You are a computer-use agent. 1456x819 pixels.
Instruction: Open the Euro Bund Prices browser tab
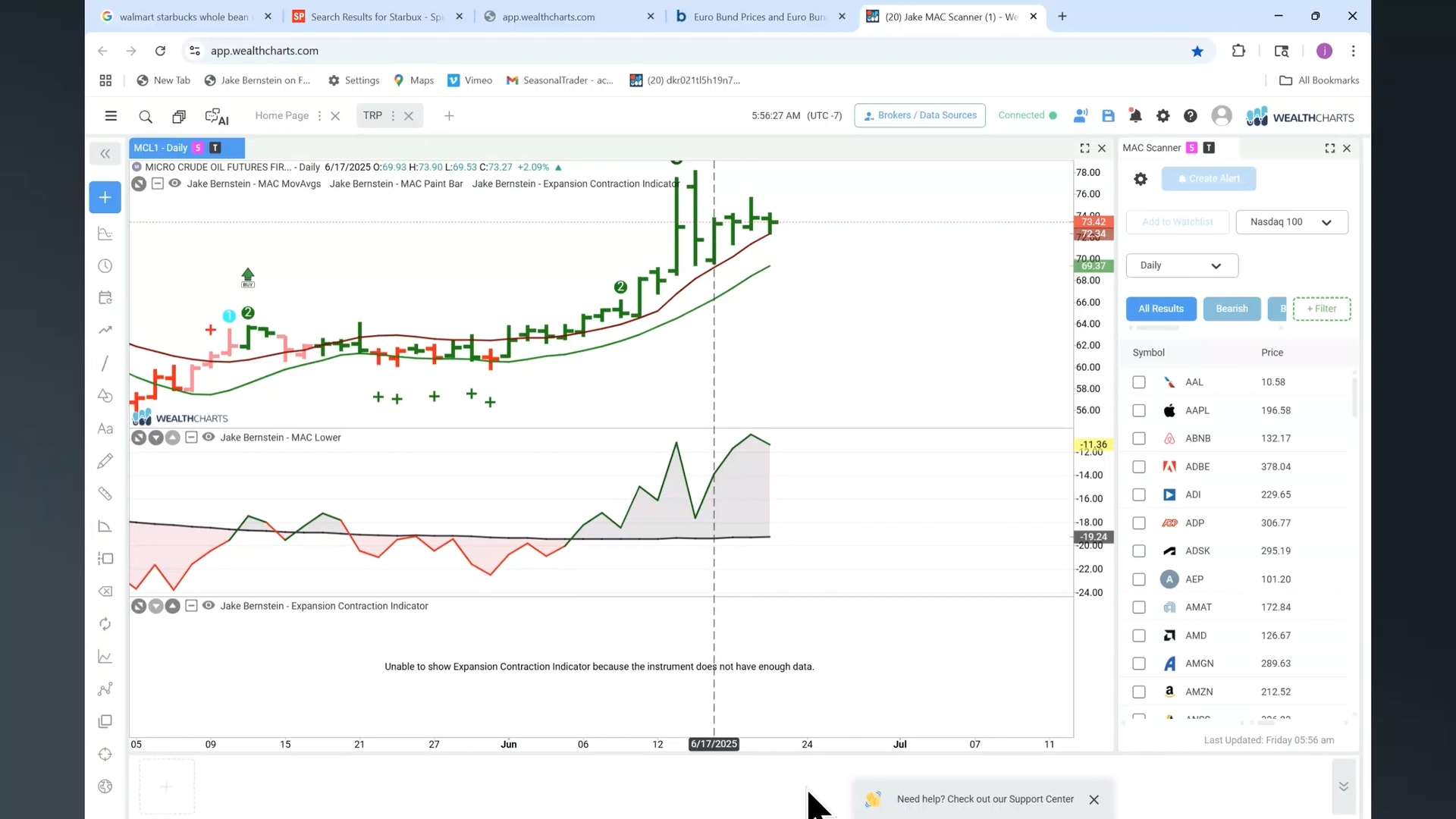click(759, 17)
